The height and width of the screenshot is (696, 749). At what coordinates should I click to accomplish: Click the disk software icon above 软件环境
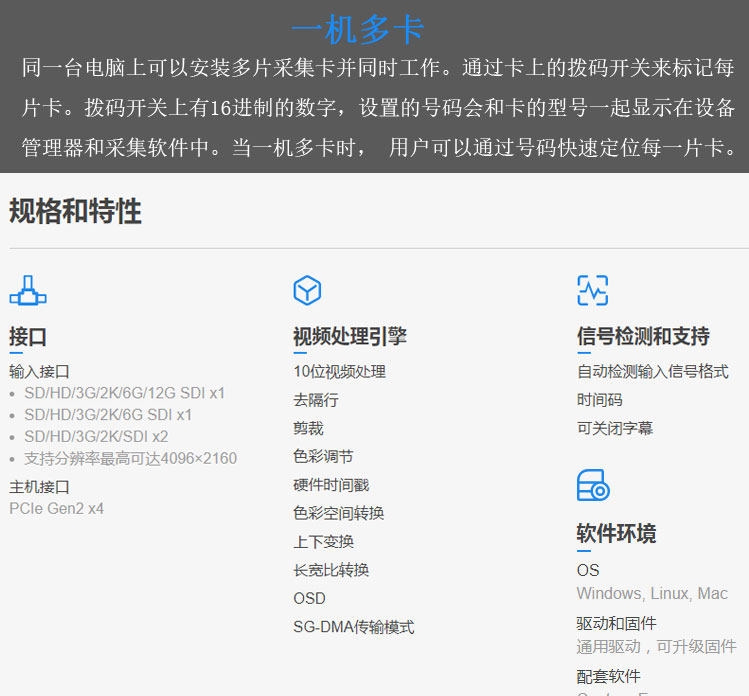pyautogui.click(x=593, y=485)
